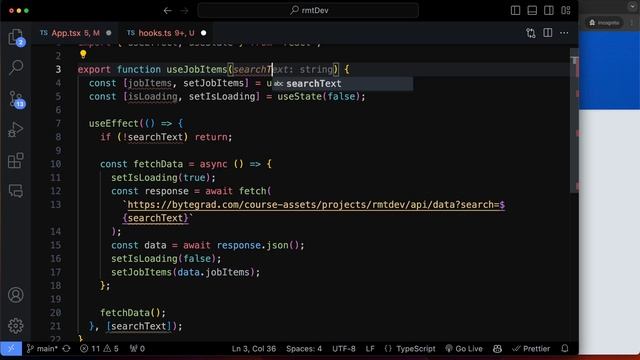
Task: Open the notifications bell
Action: (x=565, y=349)
